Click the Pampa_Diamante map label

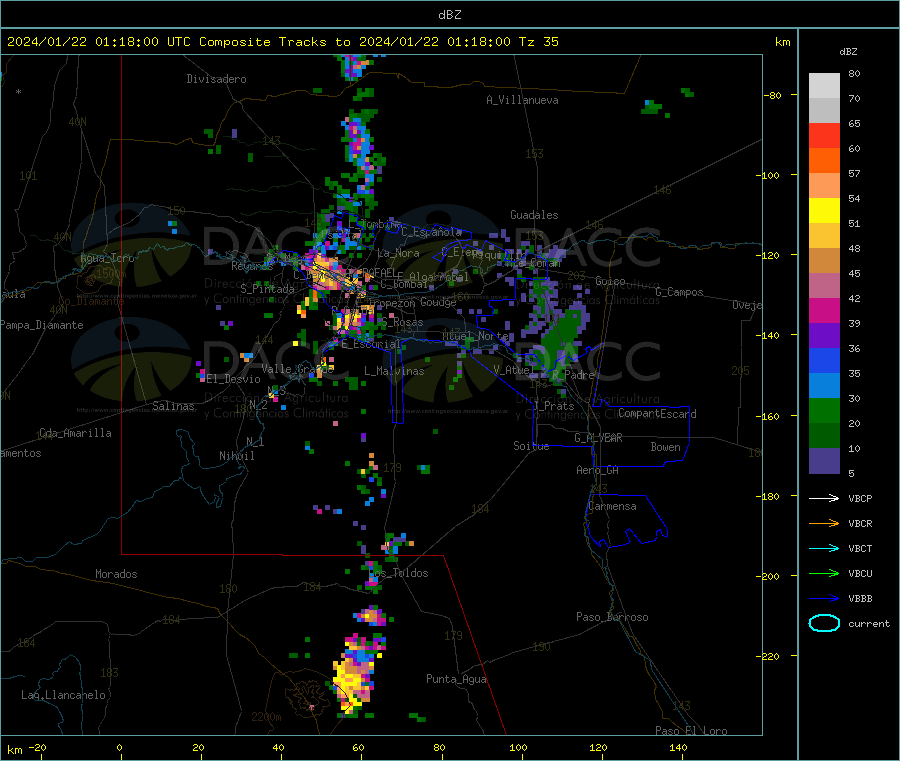pos(42,325)
